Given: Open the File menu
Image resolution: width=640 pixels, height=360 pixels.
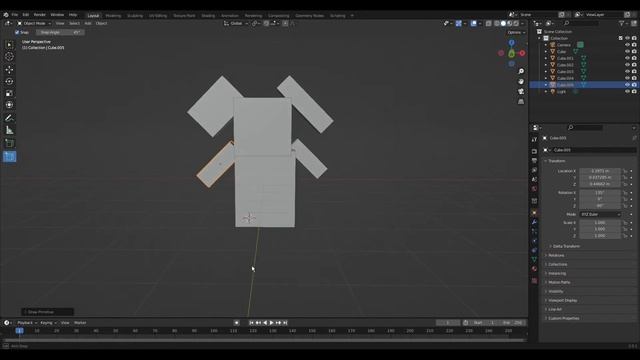Looking at the screenshot, I should click(15, 15).
